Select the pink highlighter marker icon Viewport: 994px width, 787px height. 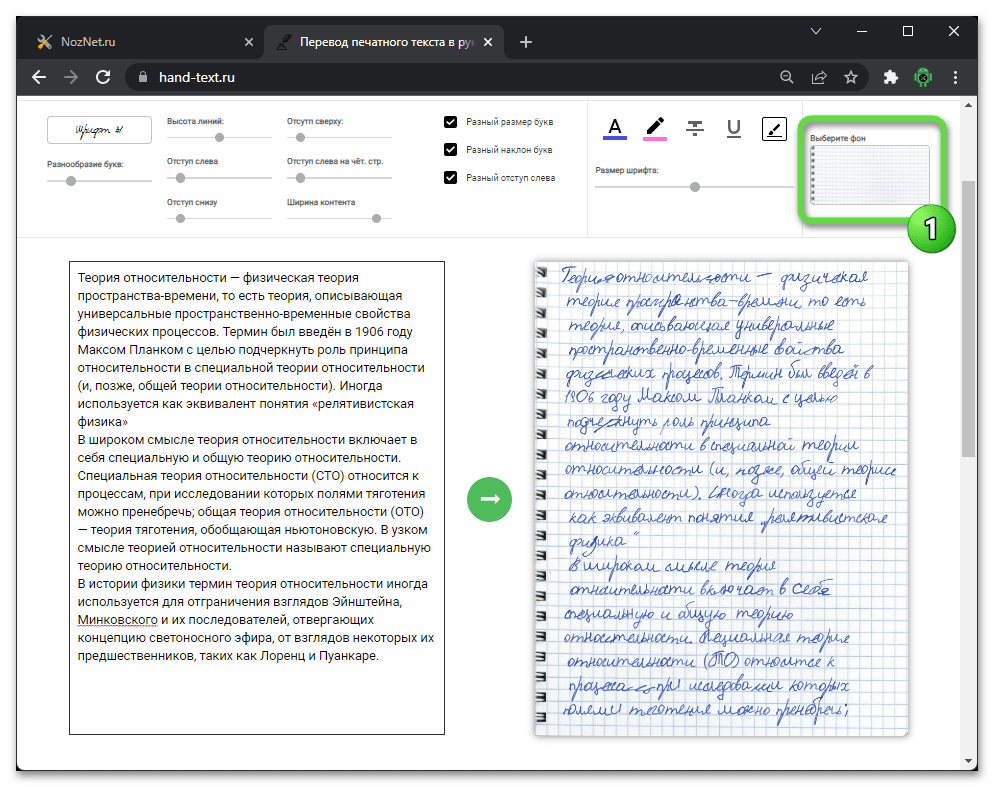click(x=655, y=128)
